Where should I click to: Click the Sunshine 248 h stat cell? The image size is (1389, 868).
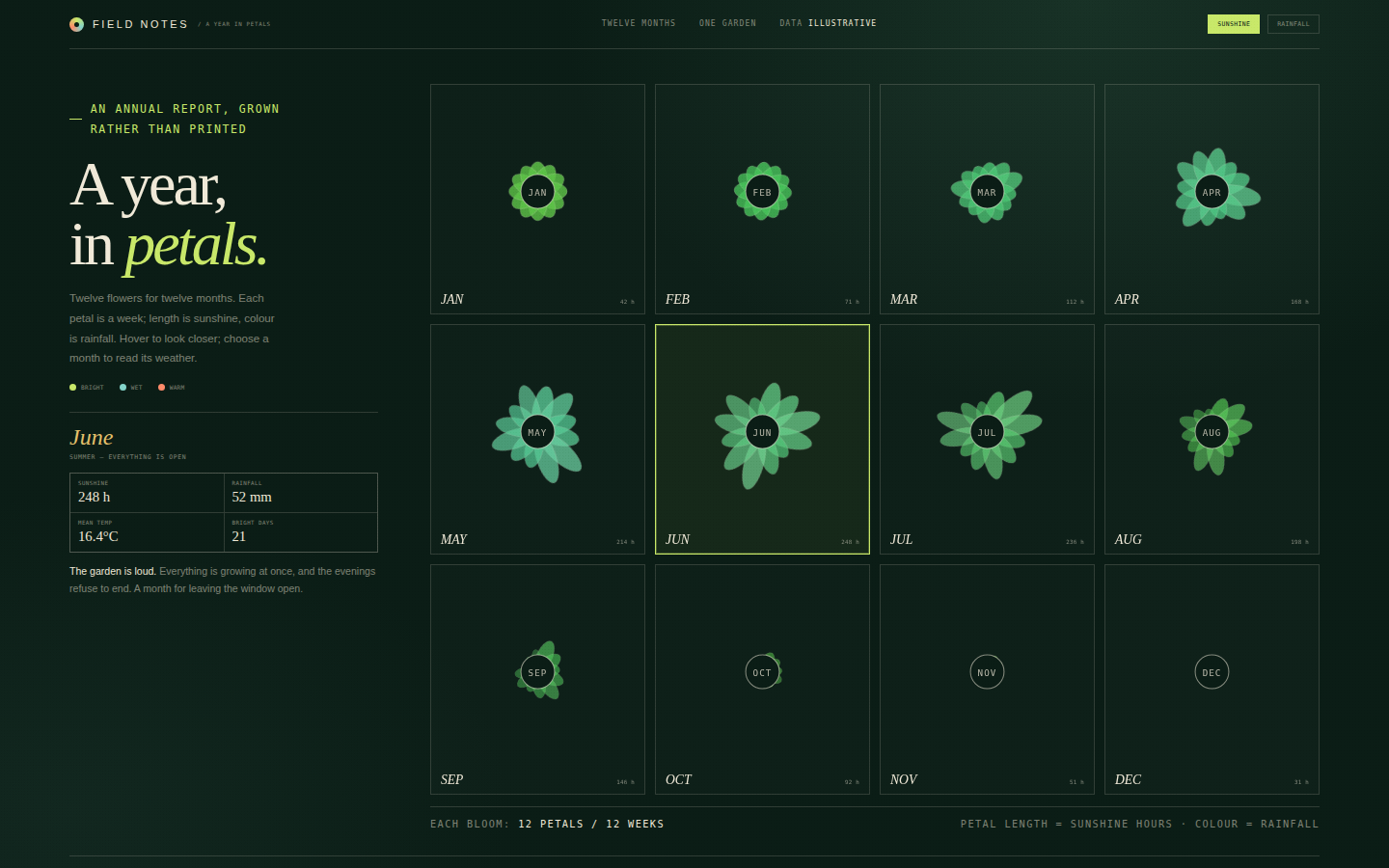(x=147, y=493)
